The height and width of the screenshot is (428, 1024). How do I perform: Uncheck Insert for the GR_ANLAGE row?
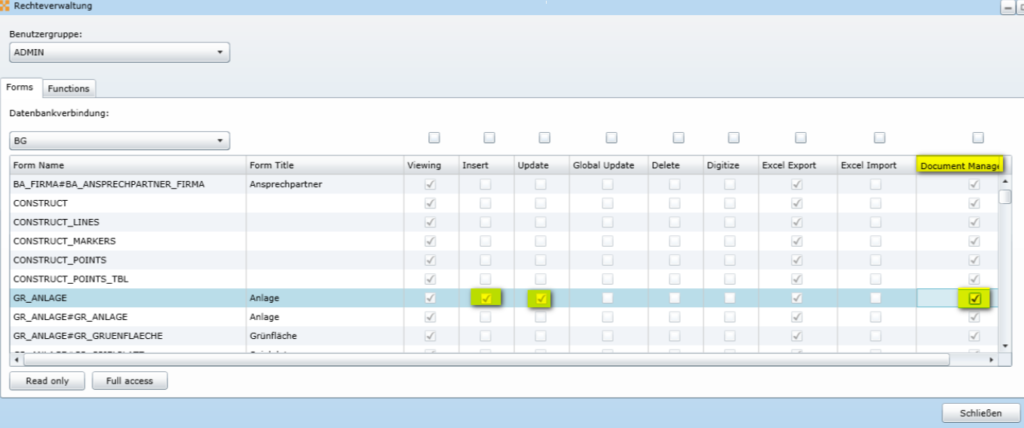click(486, 298)
